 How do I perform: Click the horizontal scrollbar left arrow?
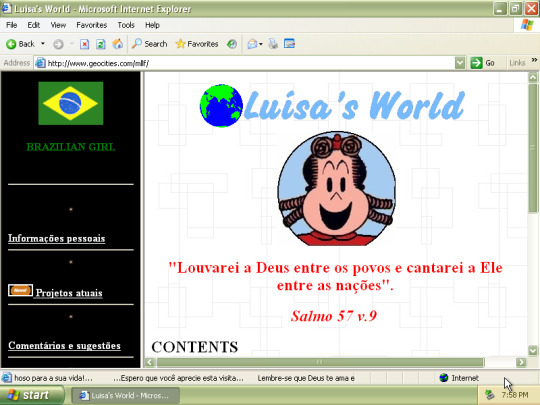tap(150, 362)
